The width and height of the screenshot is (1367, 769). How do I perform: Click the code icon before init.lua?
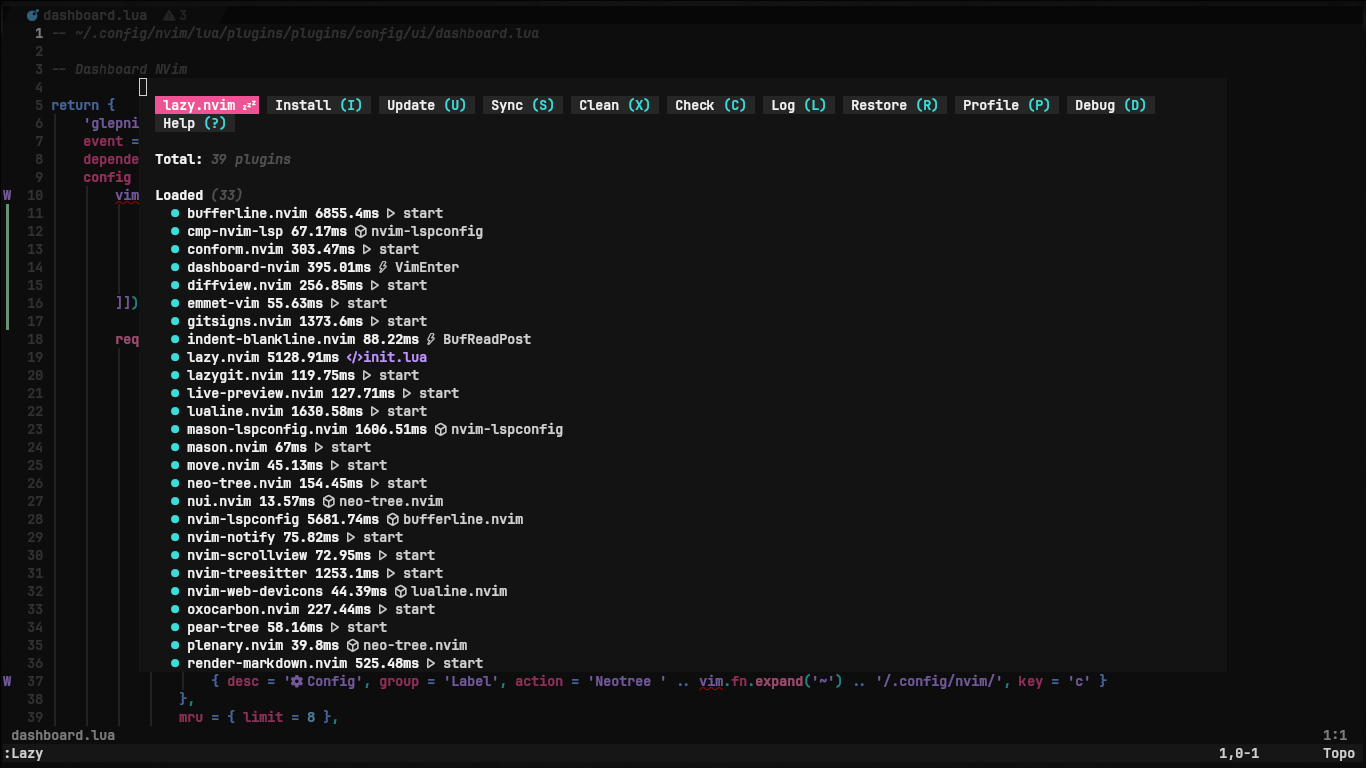point(355,357)
